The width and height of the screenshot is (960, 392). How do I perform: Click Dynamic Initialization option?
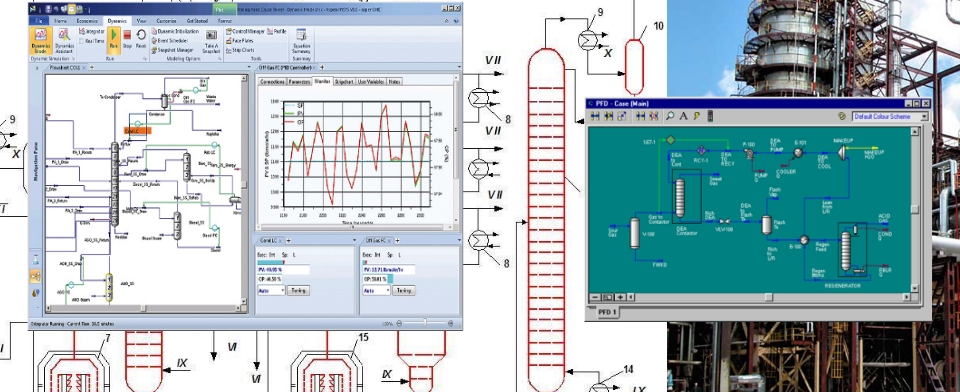click(x=174, y=31)
